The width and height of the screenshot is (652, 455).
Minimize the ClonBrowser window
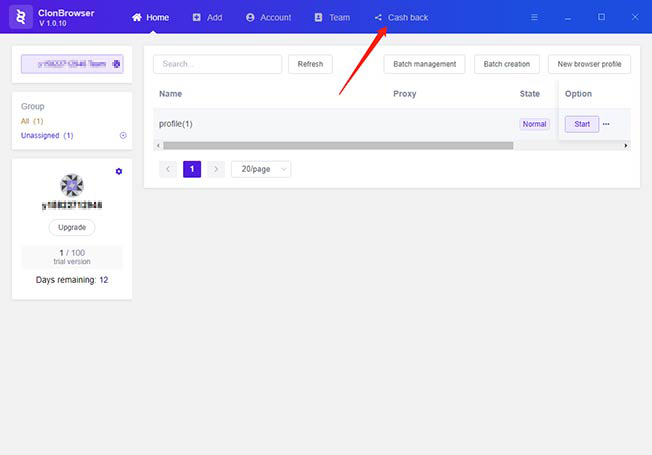[568, 17]
